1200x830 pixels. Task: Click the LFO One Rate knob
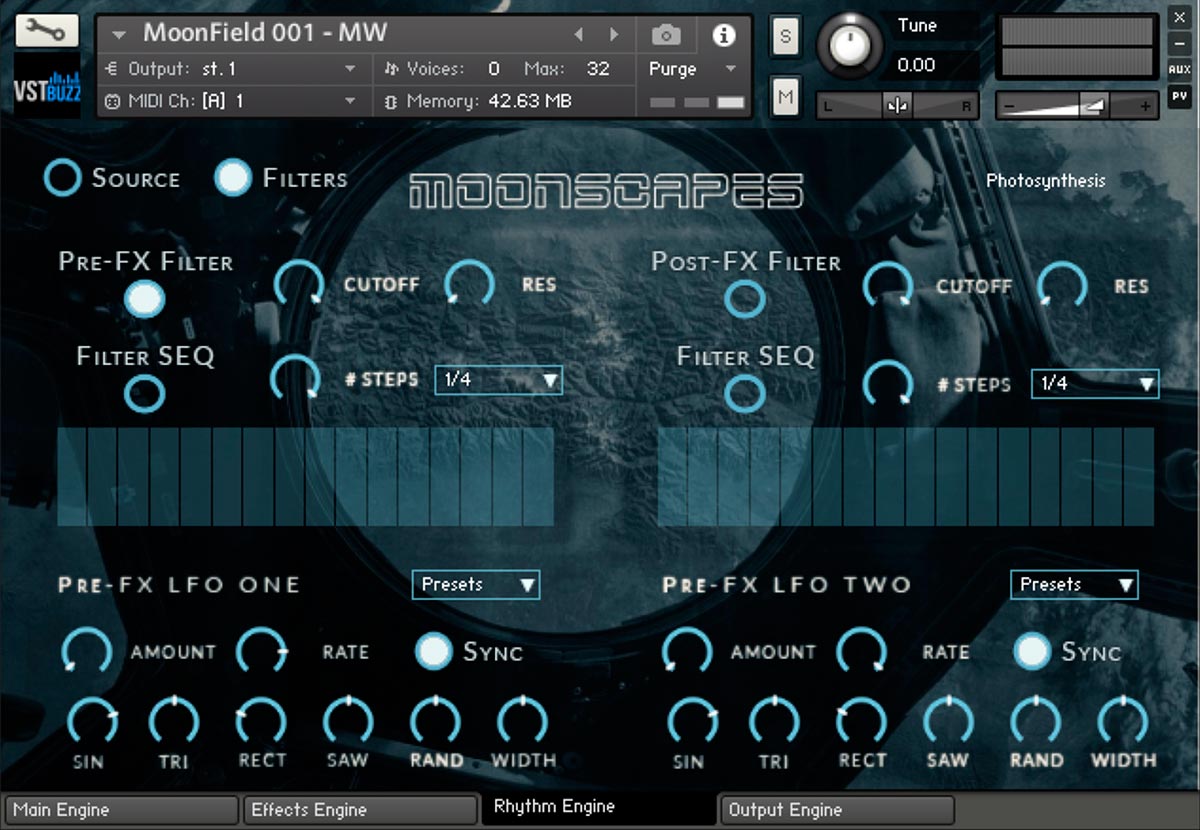click(x=261, y=651)
